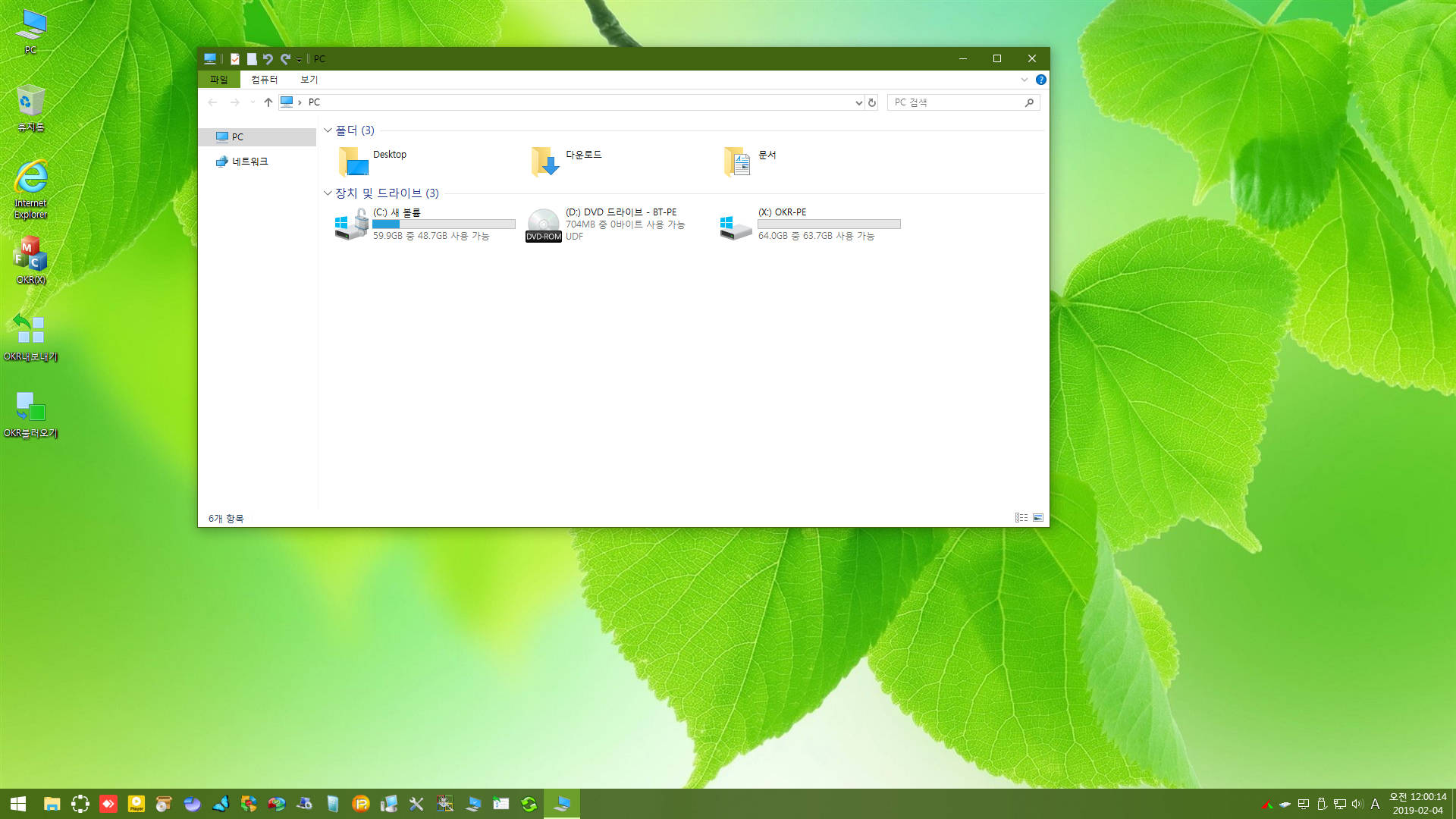The image size is (1456, 819).
Task: Click the Redo arrow in quick access toolbar
Action: [285, 58]
